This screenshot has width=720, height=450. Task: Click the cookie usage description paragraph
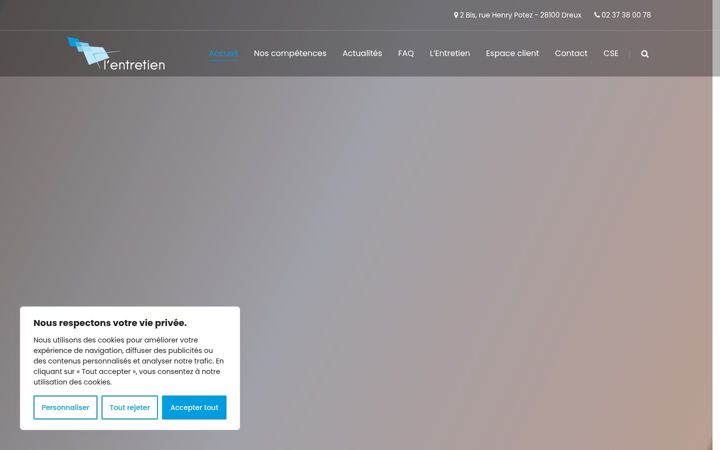tap(129, 361)
